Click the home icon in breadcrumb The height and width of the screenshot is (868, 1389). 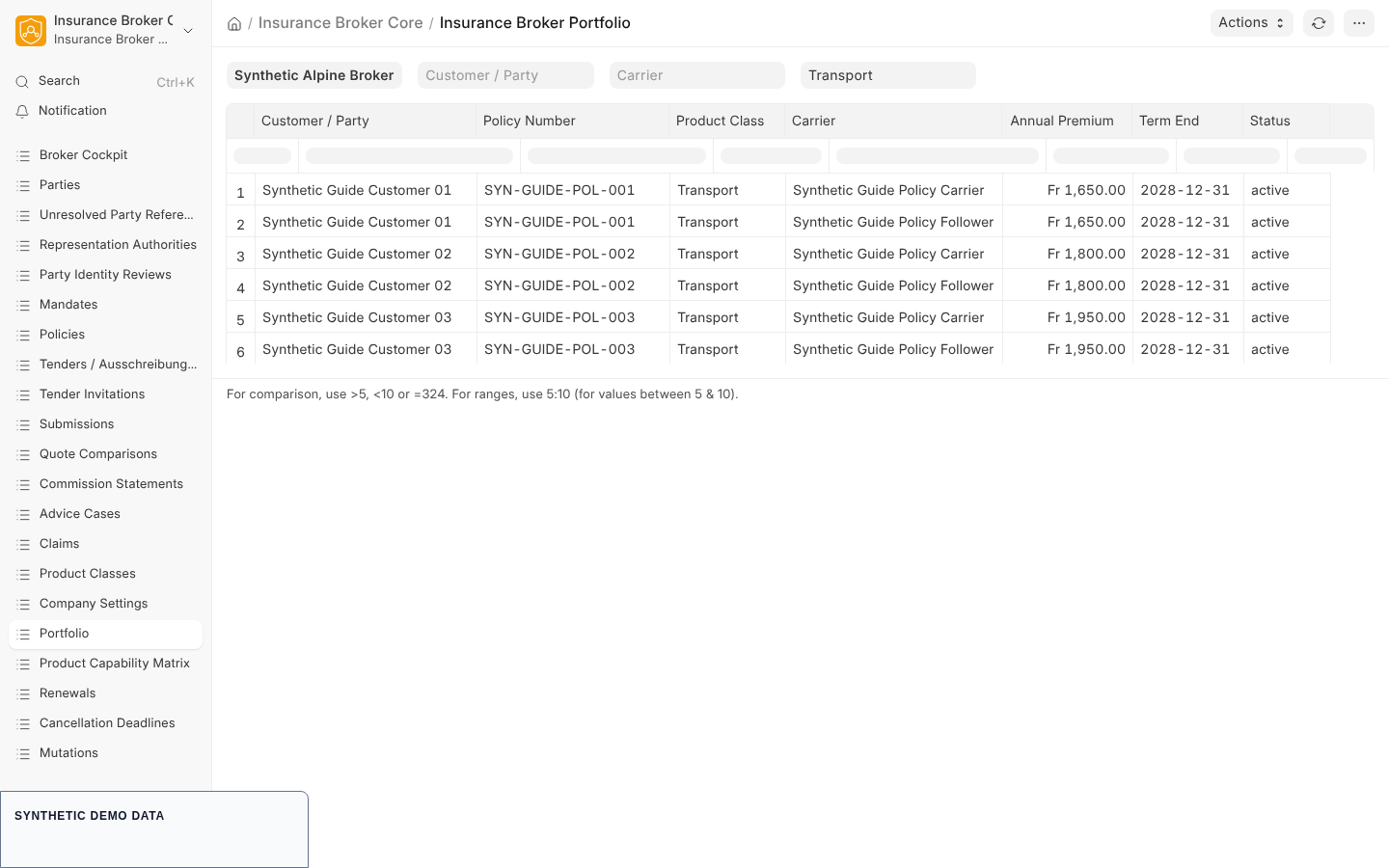coord(234,24)
